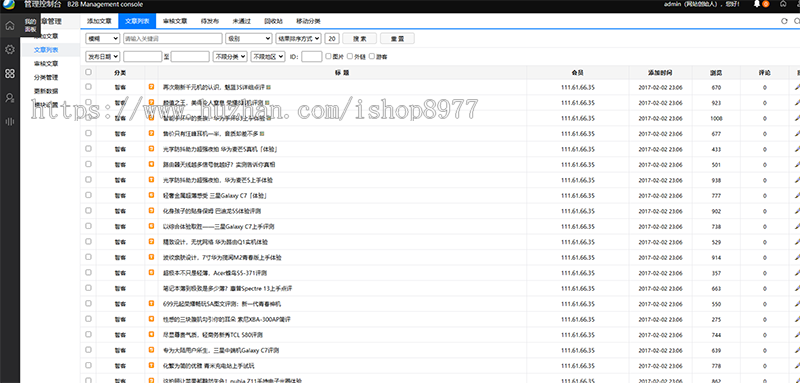This screenshot has height=383, width=800.
Task: Open 分类管理 in the left menu
Action: (46, 78)
